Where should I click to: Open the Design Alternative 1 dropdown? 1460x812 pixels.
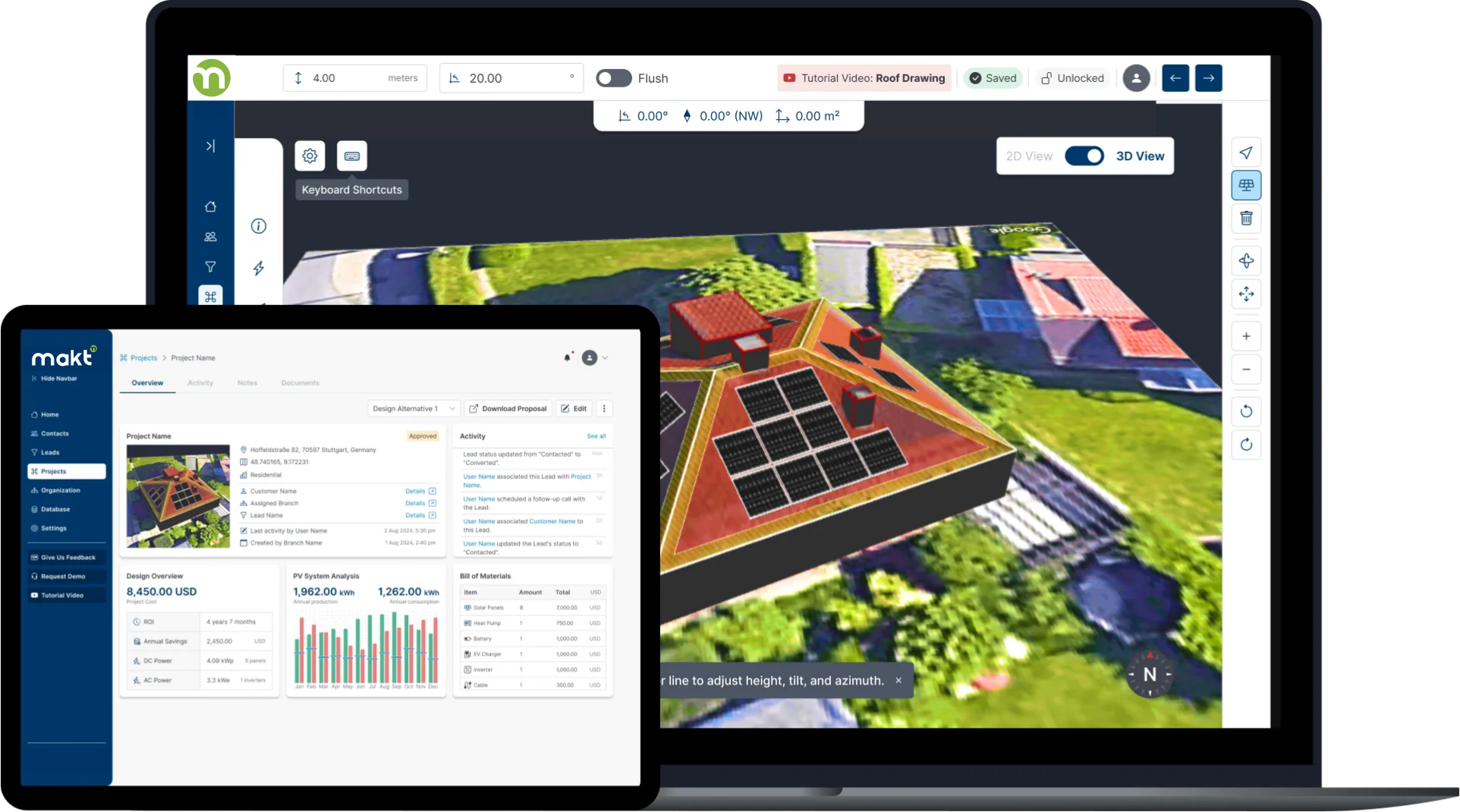(414, 408)
